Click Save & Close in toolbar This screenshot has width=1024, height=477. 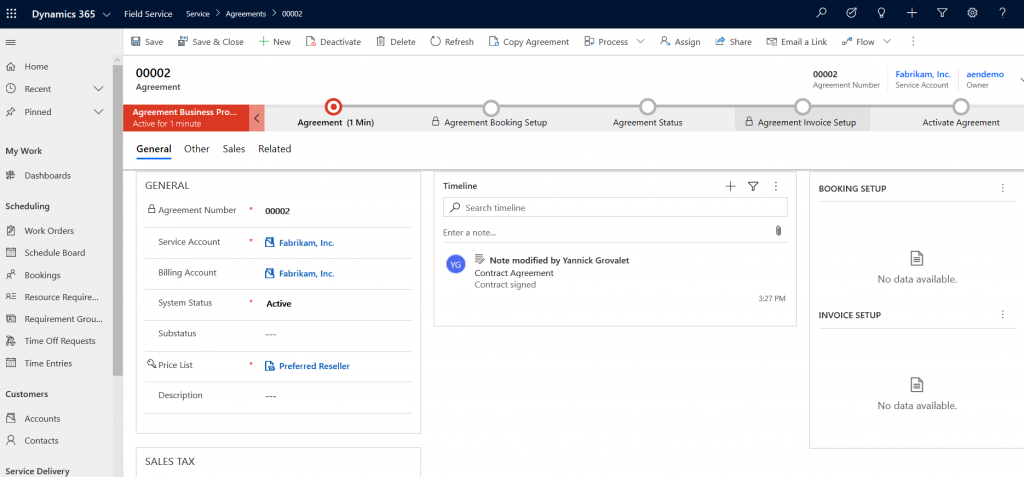[211, 42]
